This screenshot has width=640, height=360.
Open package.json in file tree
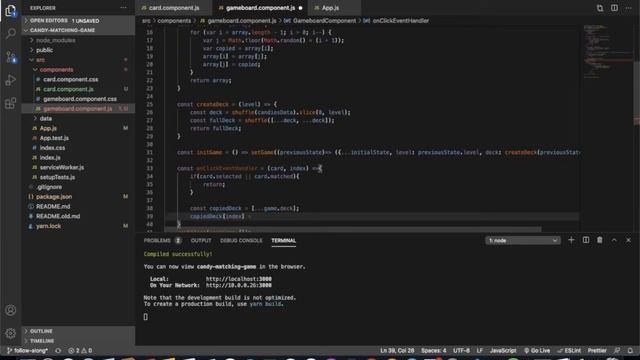coord(78,197)
